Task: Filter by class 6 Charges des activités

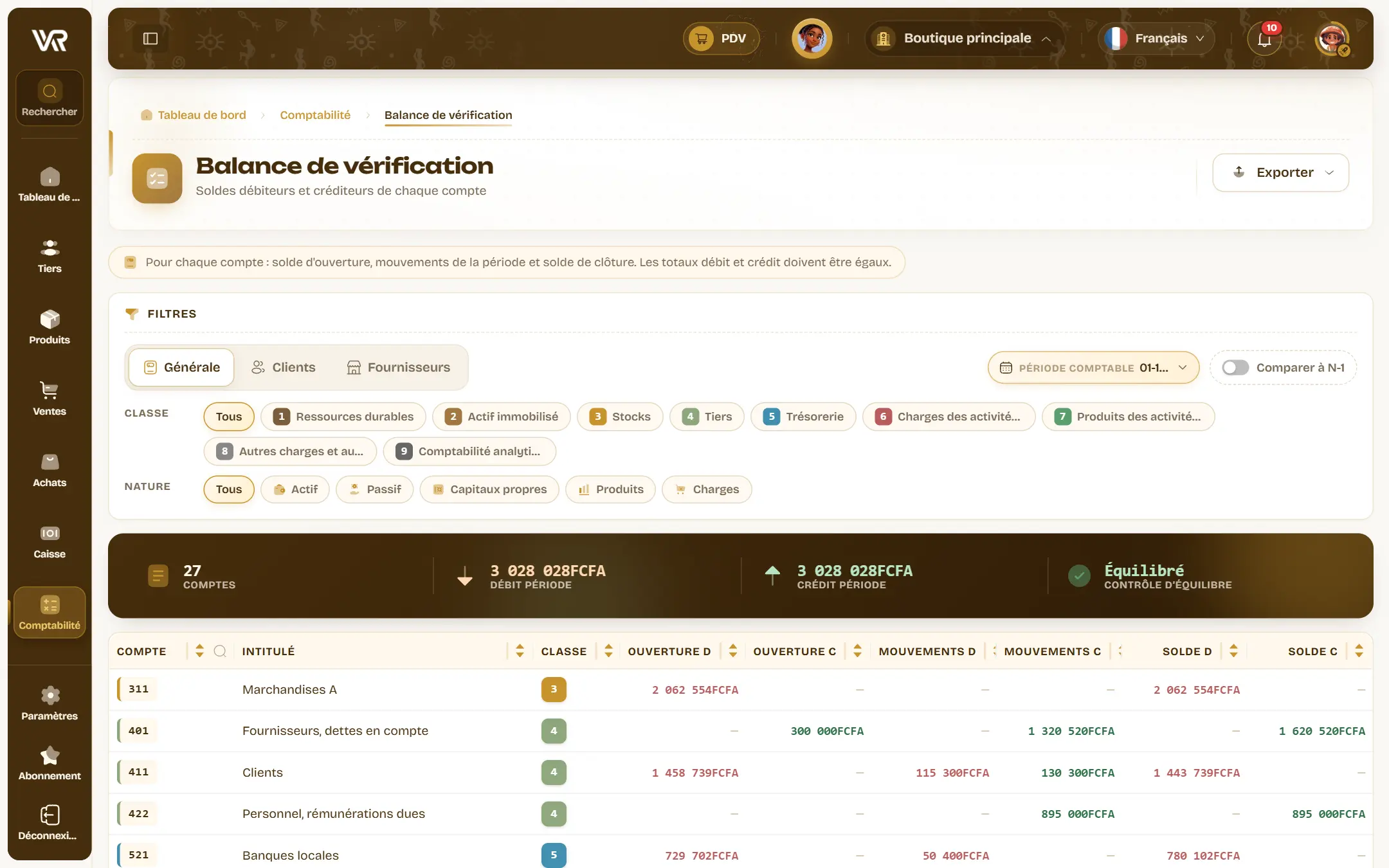Action: 949,417
